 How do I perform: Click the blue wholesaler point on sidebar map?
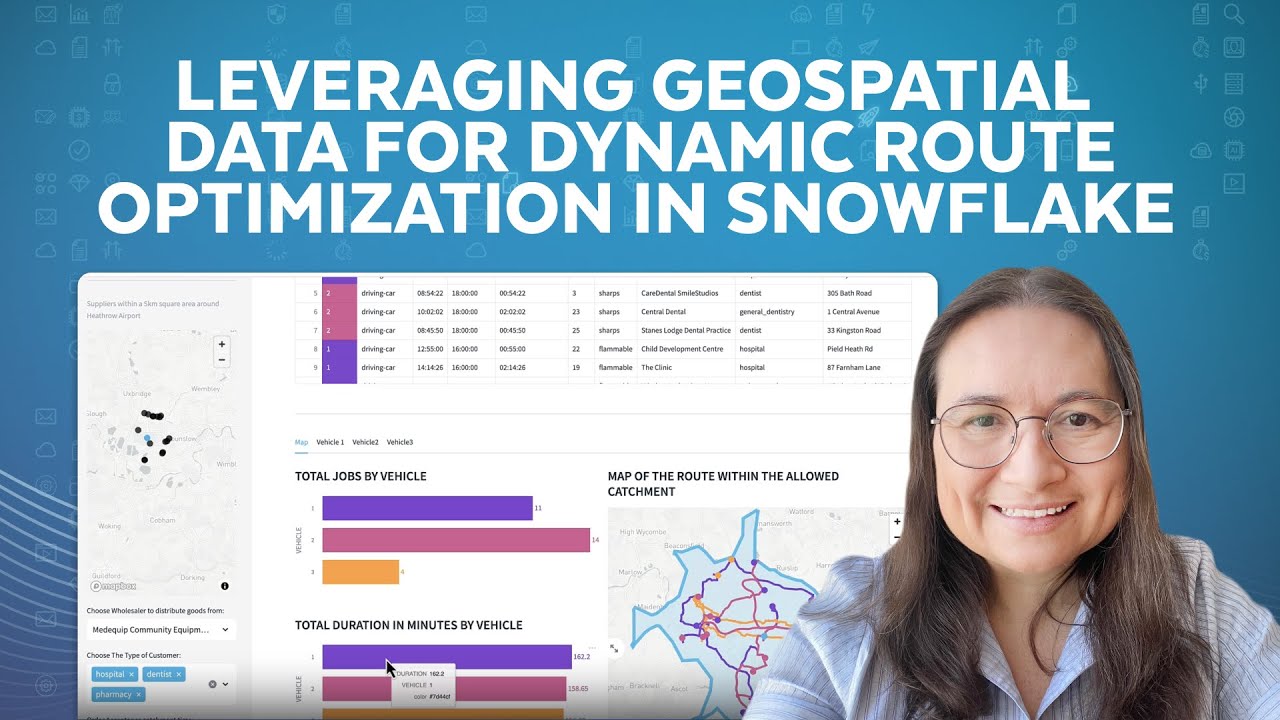(x=148, y=439)
